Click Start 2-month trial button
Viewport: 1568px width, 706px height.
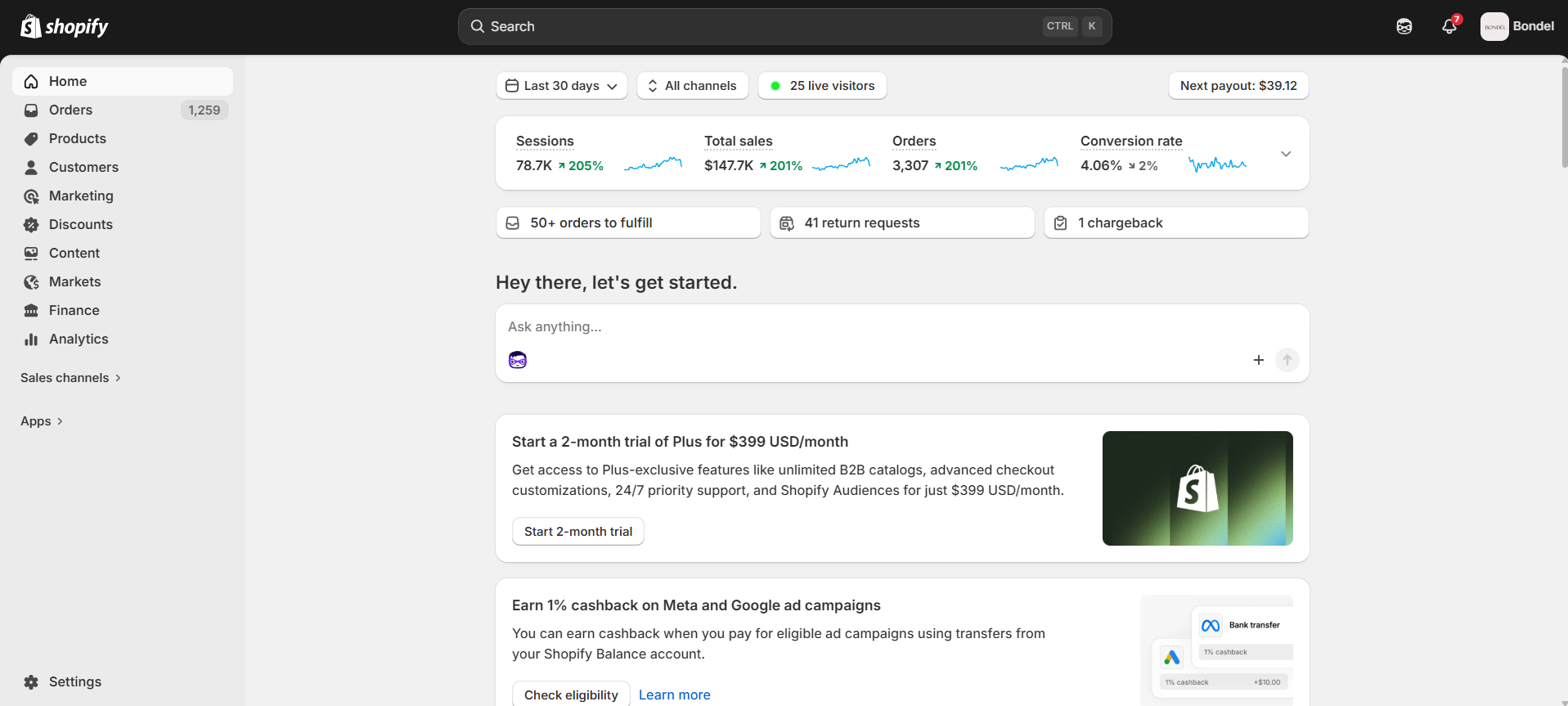coord(578,532)
